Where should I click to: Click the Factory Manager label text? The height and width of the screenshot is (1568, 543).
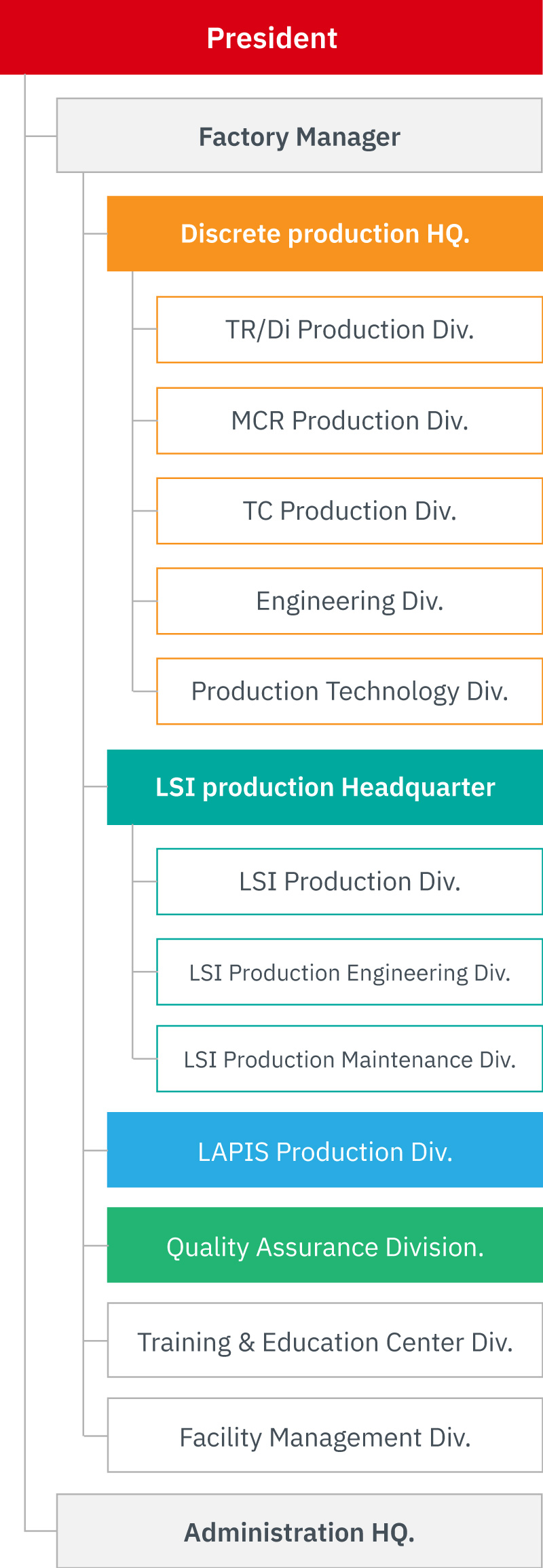coord(299,137)
